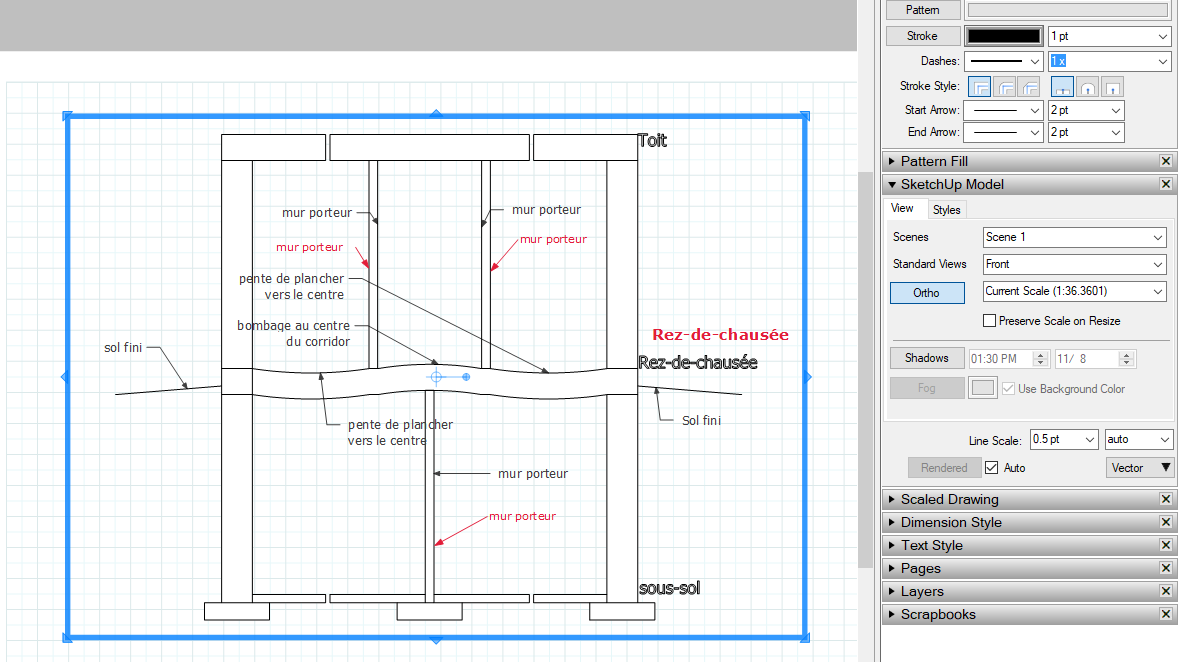
Task: Switch to the Styles tab
Action: pyautogui.click(x=946, y=208)
